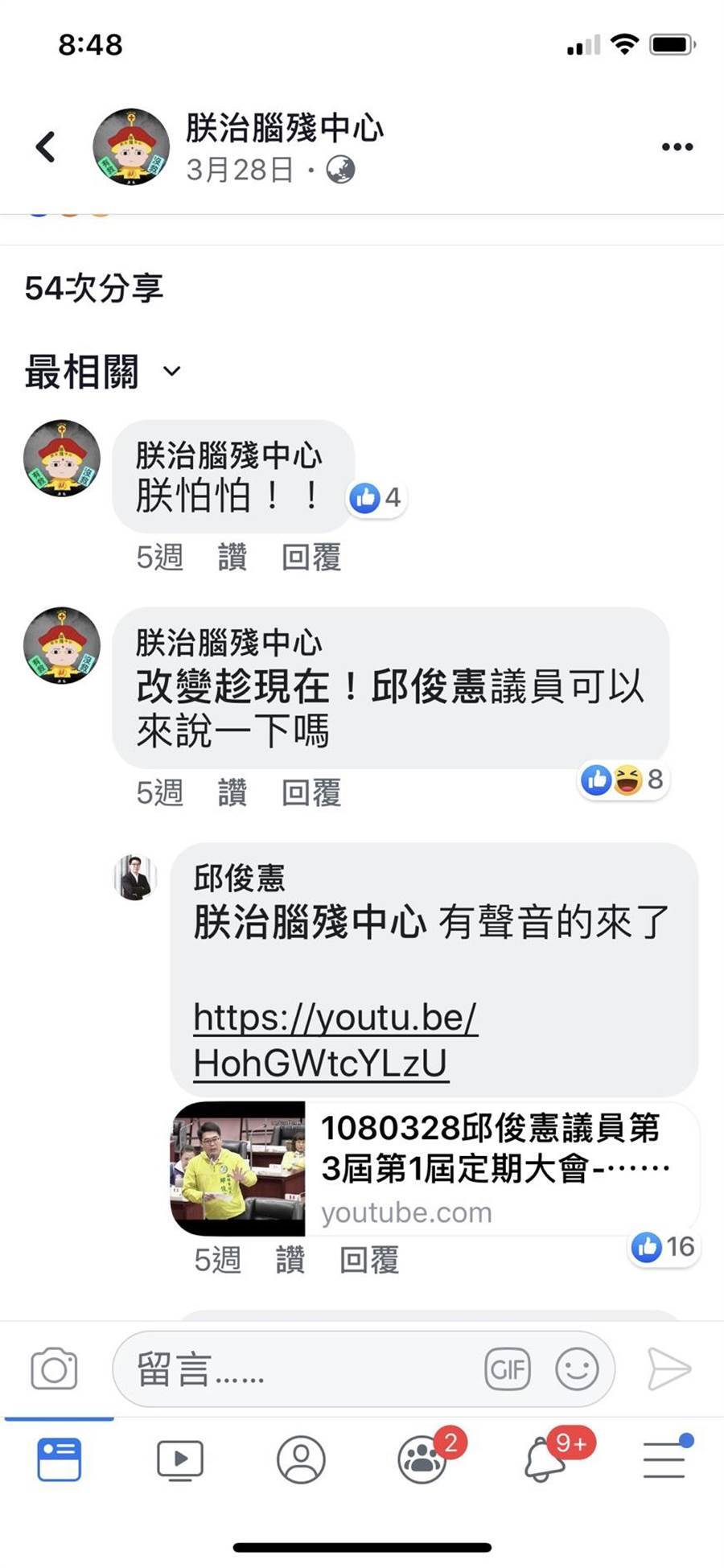Open the Watch video tab
The width and height of the screenshot is (724, 1568).
[x=180, y=1460]
